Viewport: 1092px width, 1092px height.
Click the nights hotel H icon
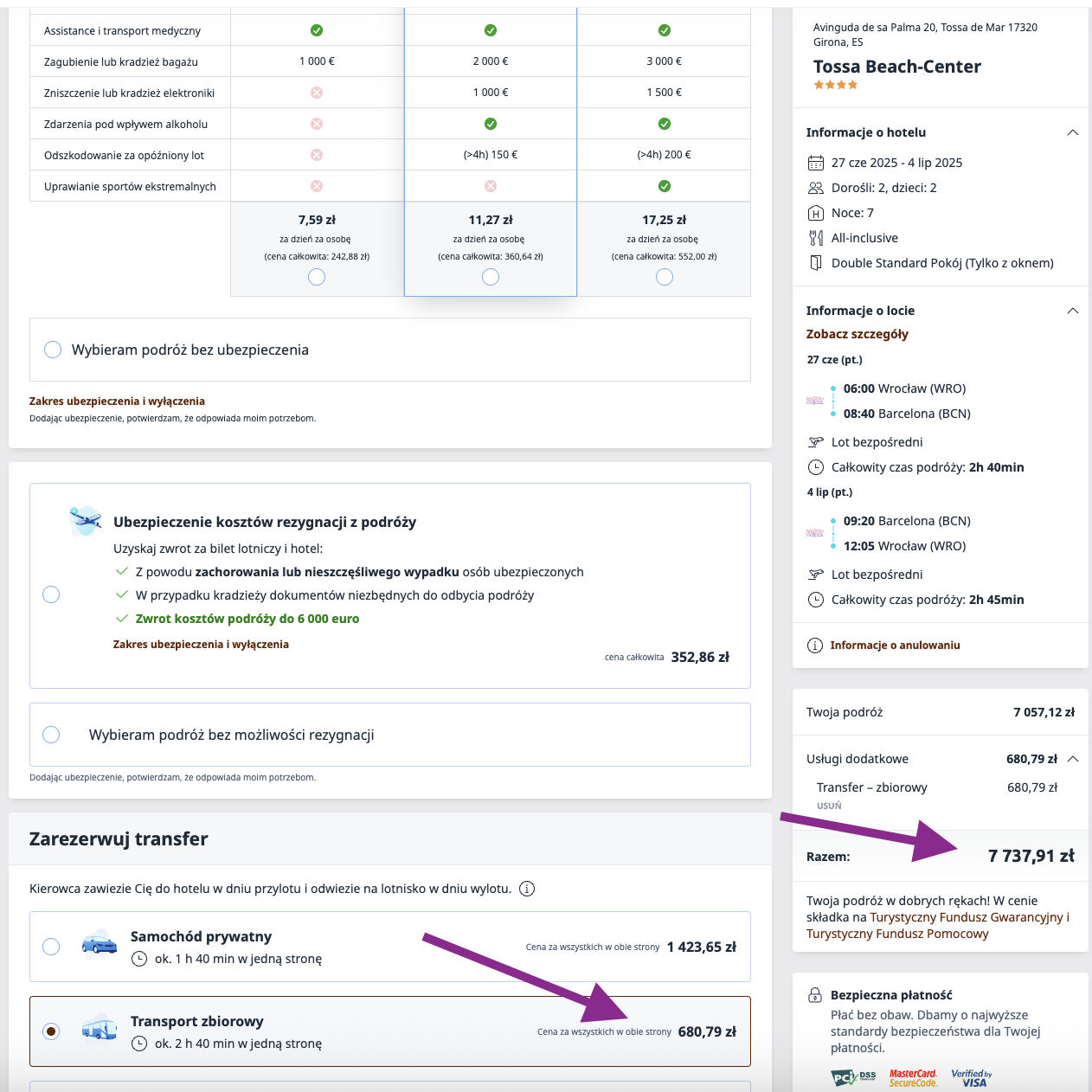click(x=815, y=213)
